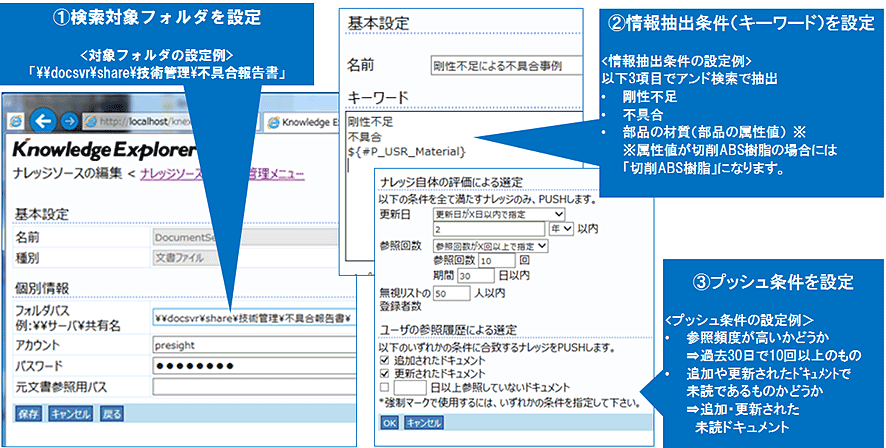Switch to the Knowledge E browser tab
886x448 pixels.
coord(305,121)
